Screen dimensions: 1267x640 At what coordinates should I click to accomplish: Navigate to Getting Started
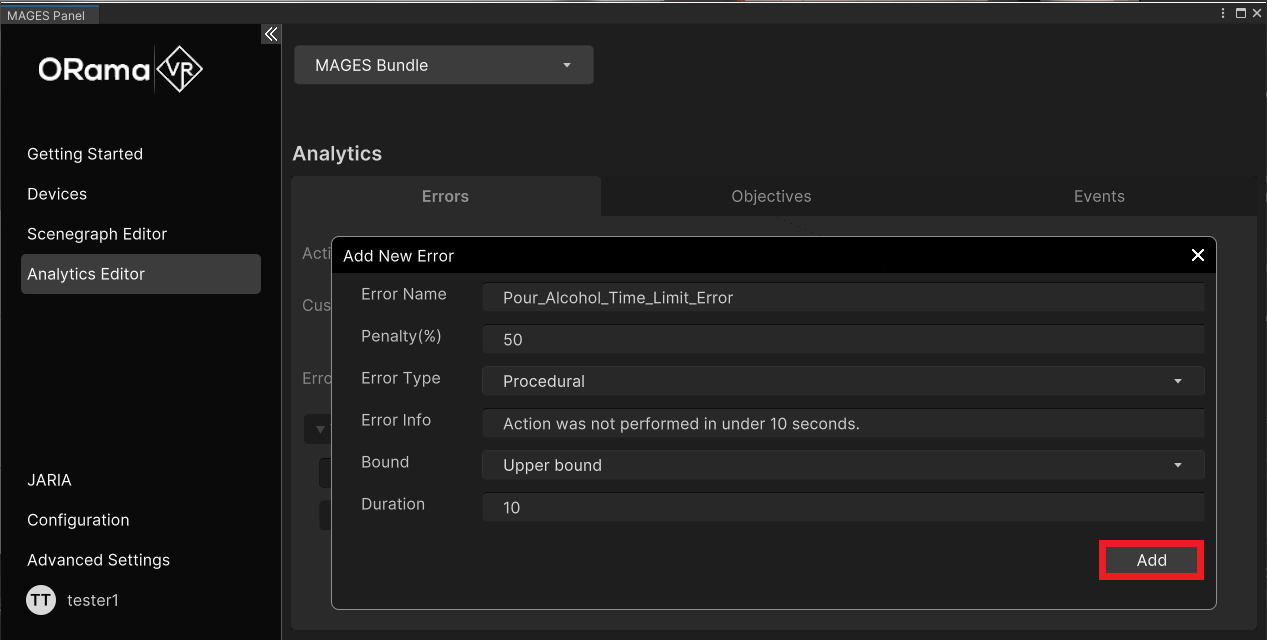tap(85, 153)
